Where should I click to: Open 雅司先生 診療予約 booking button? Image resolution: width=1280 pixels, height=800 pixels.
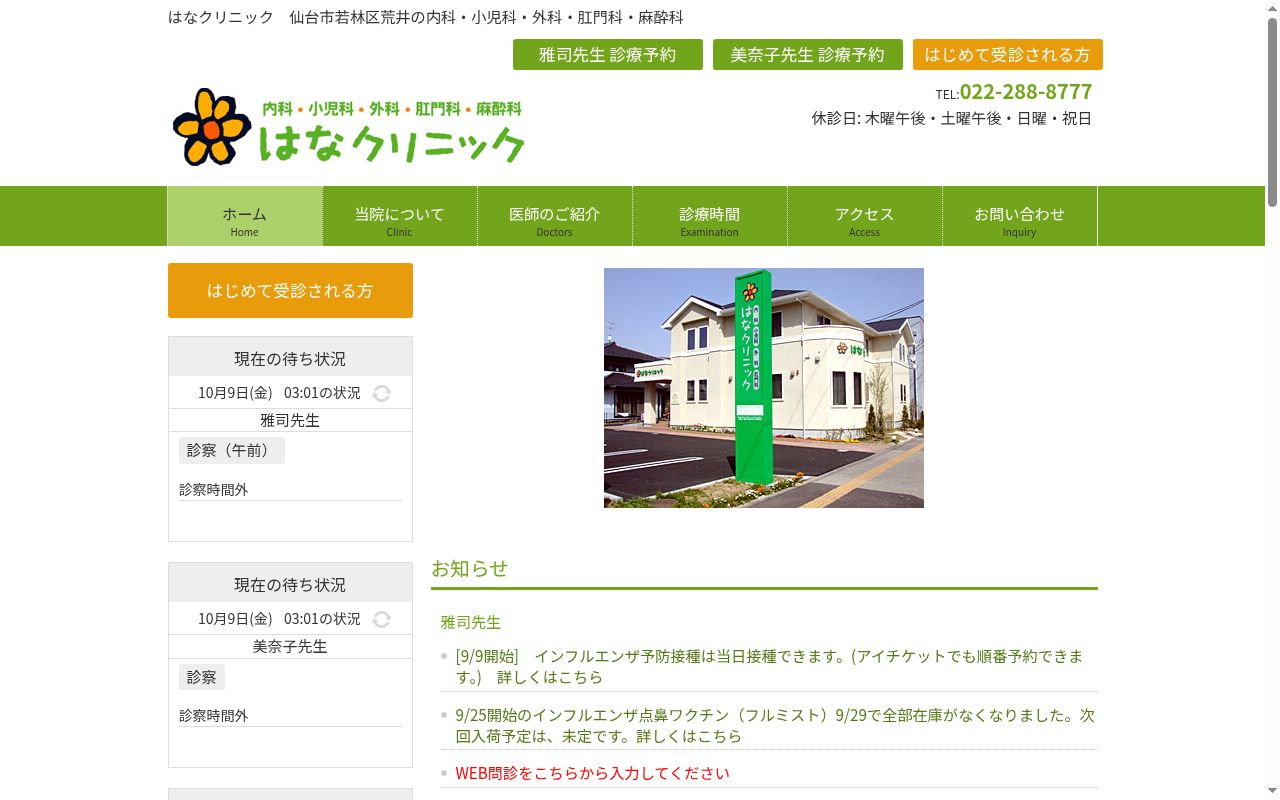point(608,55)
